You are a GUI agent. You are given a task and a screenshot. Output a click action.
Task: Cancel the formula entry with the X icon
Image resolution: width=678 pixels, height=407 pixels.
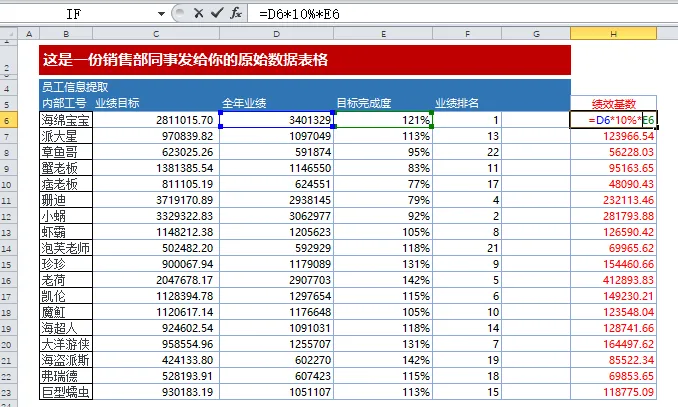point(198,13)
